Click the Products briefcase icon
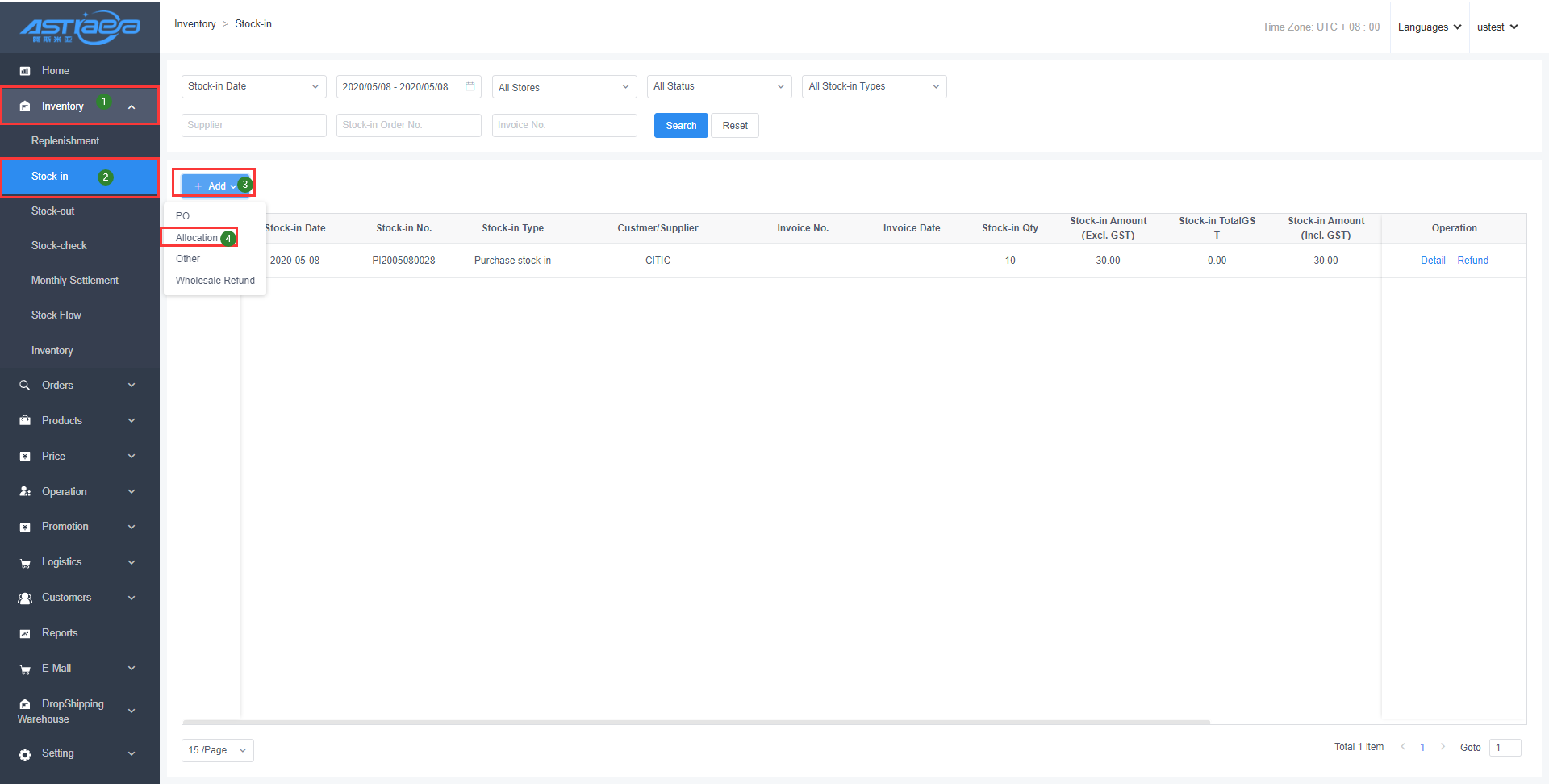The width and height of the screenshot is (1549, 784). coord(25,421)
